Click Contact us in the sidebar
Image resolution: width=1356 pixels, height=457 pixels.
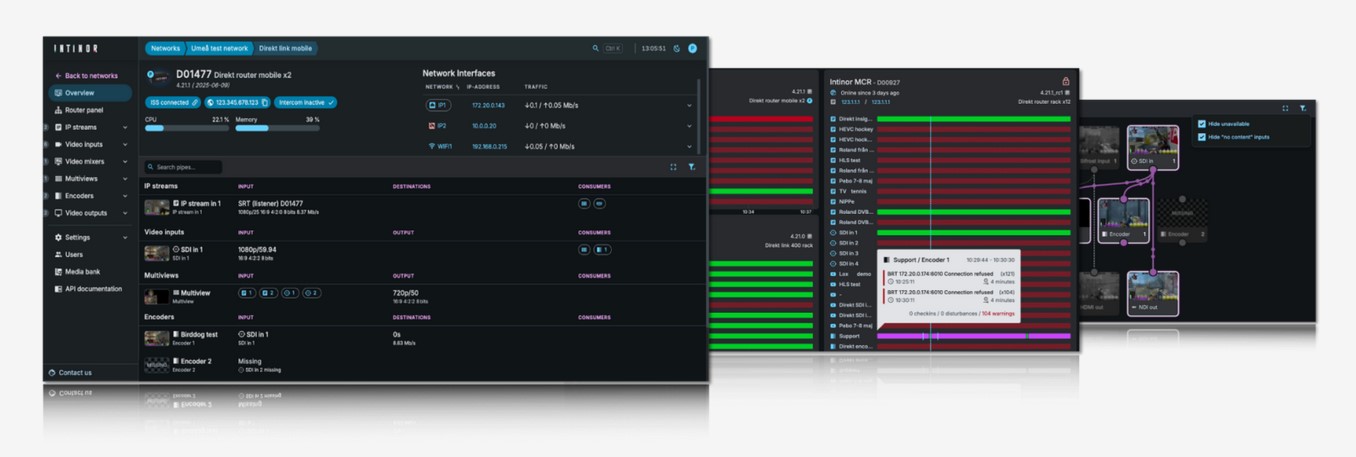tap(74, 373)
